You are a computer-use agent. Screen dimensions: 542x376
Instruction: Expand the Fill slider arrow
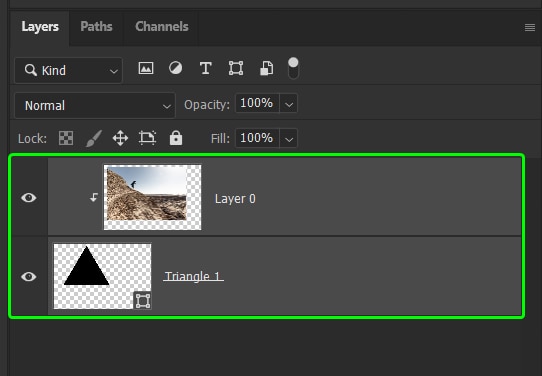pos(289,139)
